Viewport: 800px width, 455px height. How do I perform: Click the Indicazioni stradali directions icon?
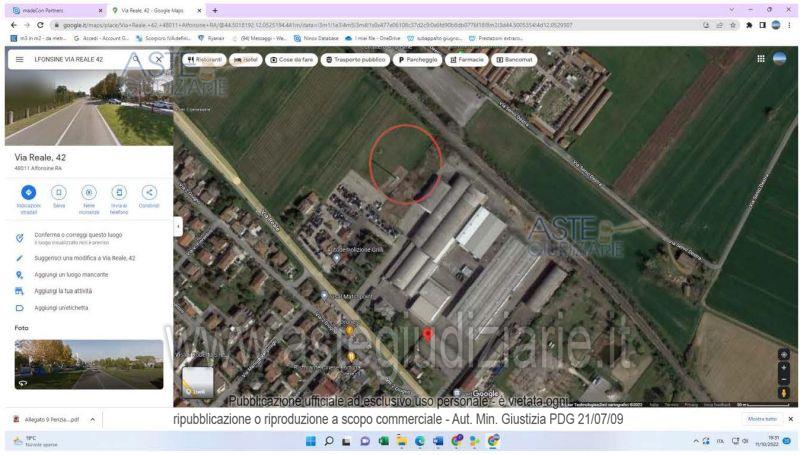[x=28, y=192]
